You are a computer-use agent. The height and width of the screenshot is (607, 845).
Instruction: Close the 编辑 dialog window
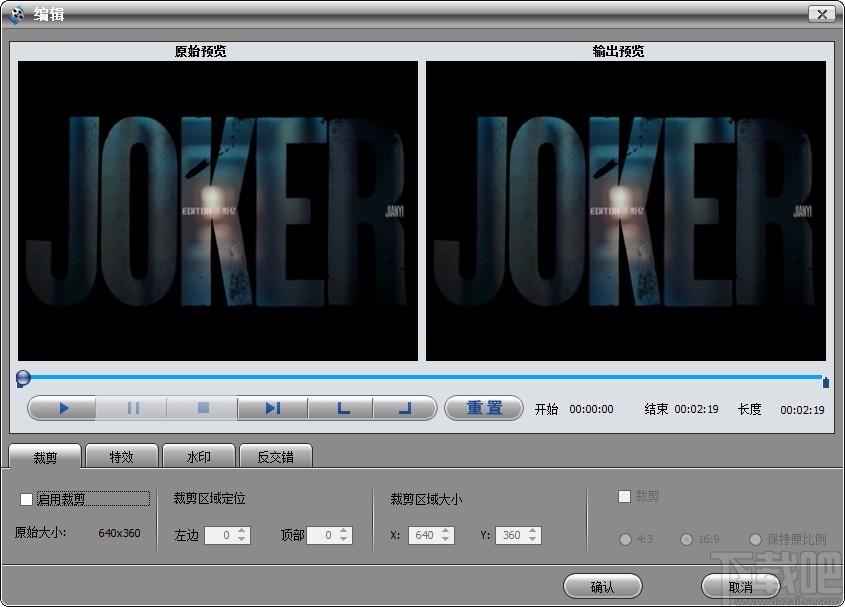tap(822, 14)
